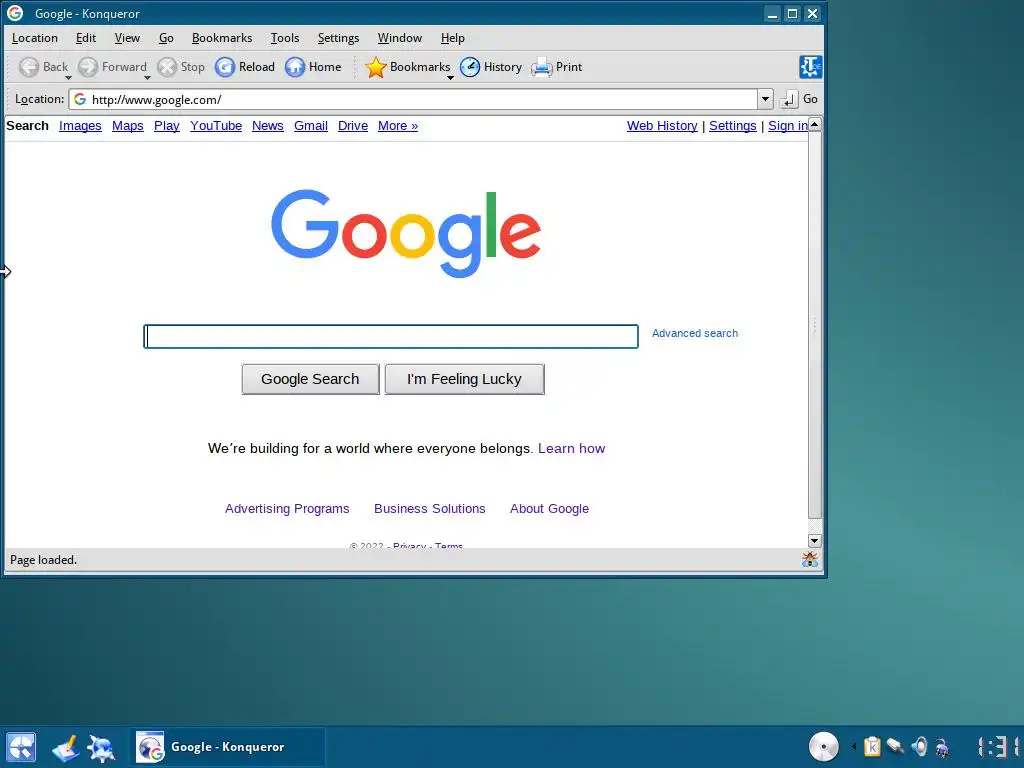Click the Forward arrow icon

click(88, 67)
